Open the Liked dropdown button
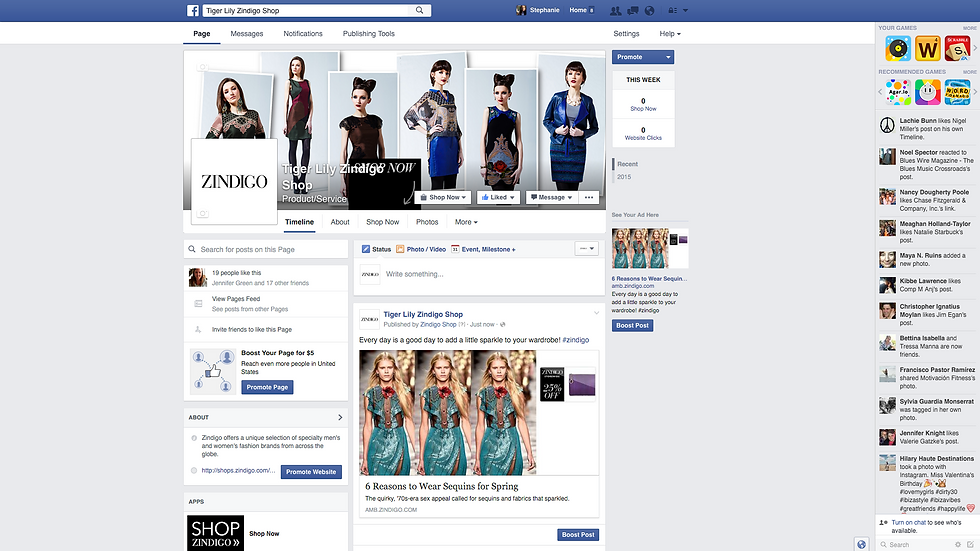Viewport: 980px width, 551px height. [x=498, y=197]
